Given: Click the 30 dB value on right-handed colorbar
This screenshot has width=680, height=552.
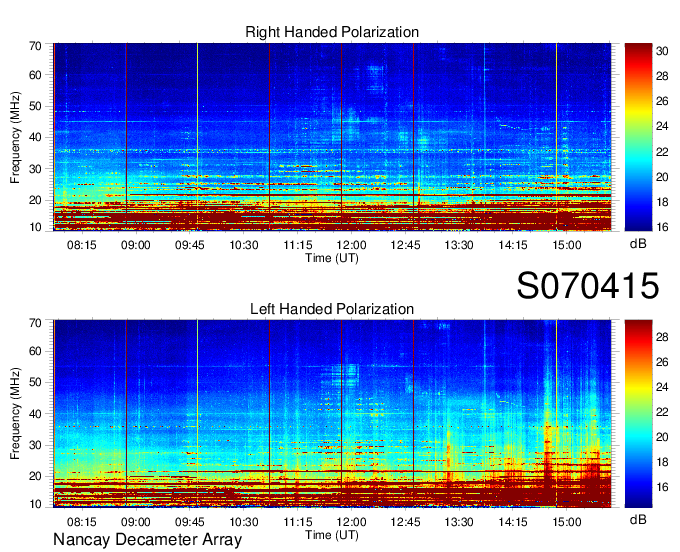Looking at the screenshot, I should (662, 51).
